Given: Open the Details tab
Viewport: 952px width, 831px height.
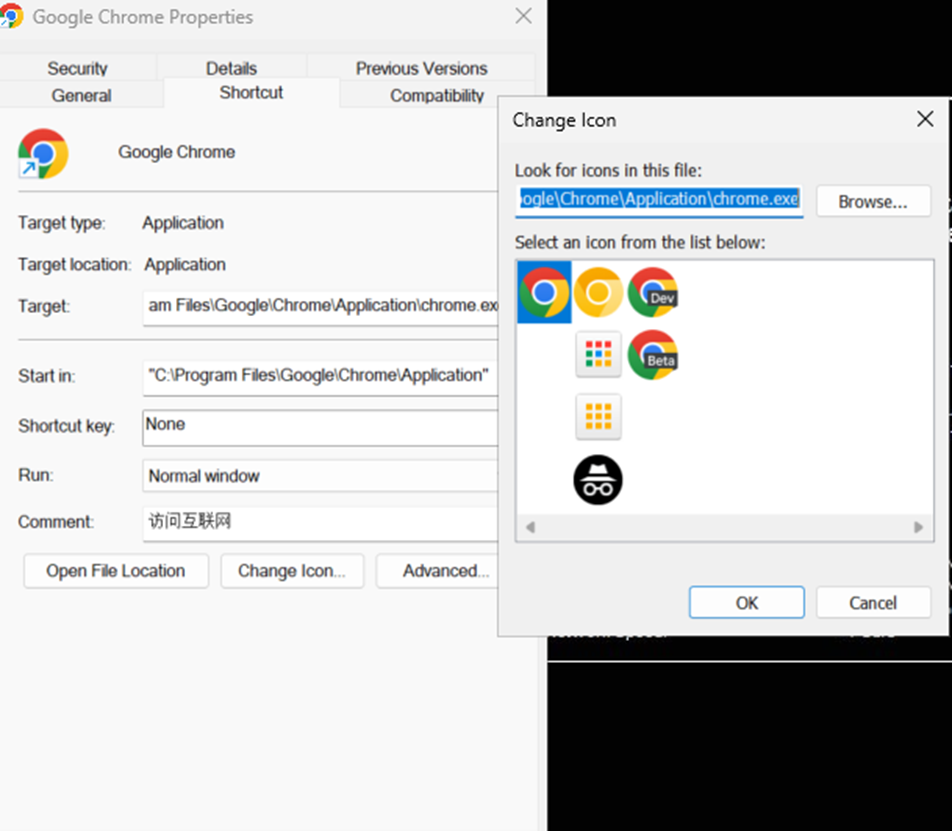Looking at the screenshot, I should (x=231, y=68).
